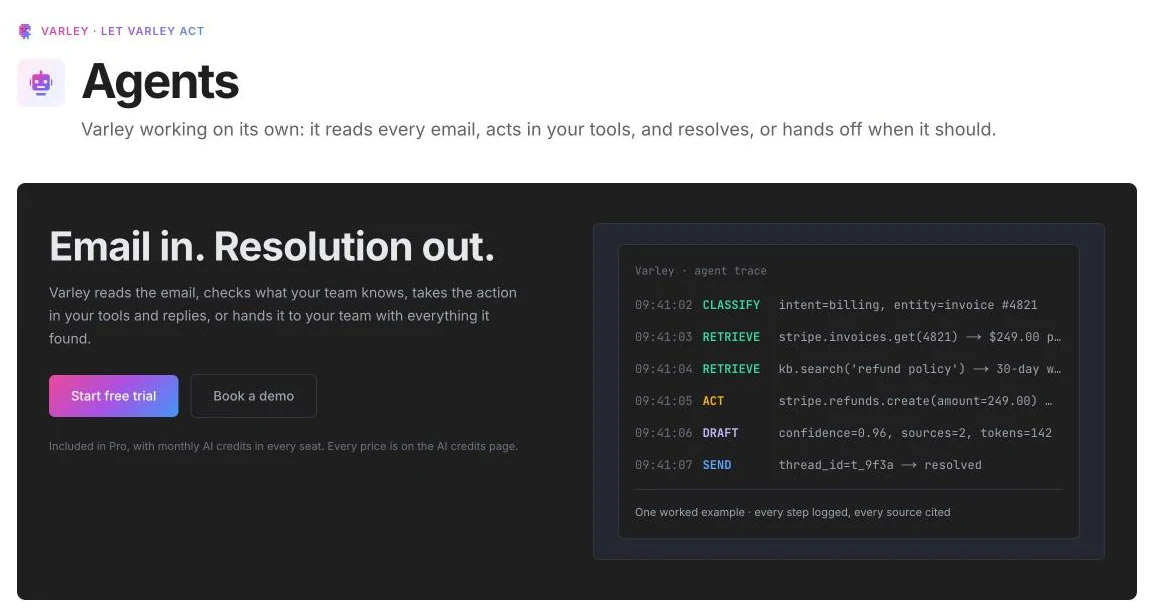Click the 'VARLEY · LET VARLEY ACT' breadcrumb text
The width and height of the screenshot is (1155, 610).
pos(122,31)
